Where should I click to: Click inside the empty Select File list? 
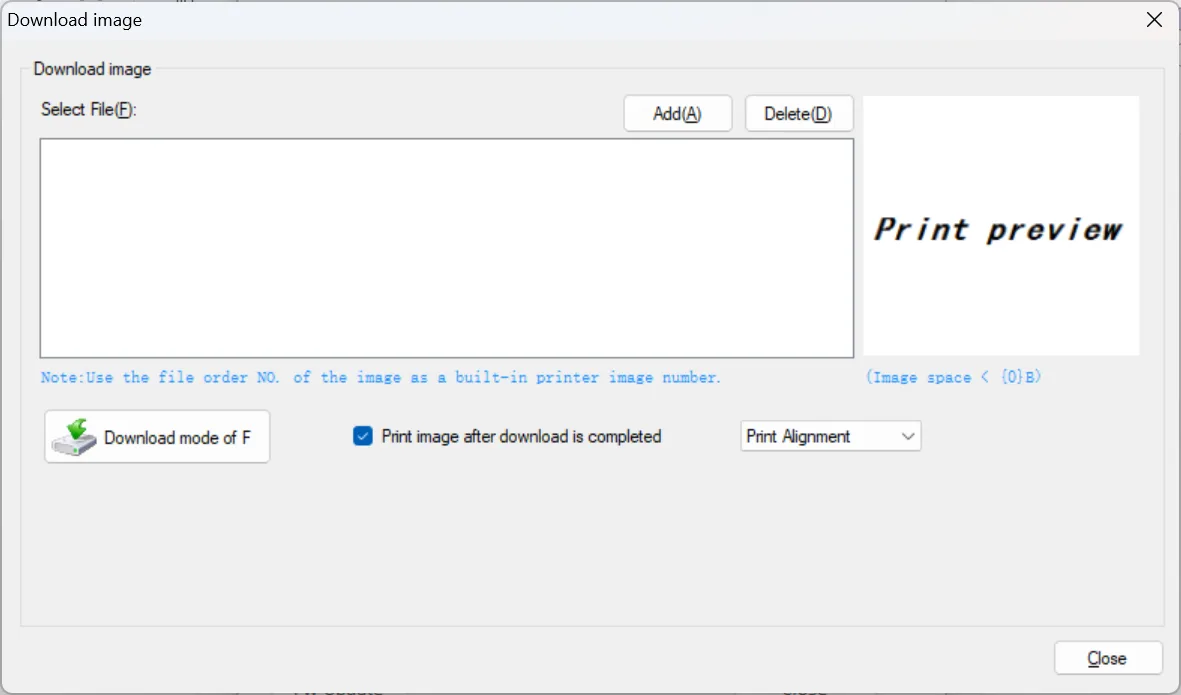[446, 247]
